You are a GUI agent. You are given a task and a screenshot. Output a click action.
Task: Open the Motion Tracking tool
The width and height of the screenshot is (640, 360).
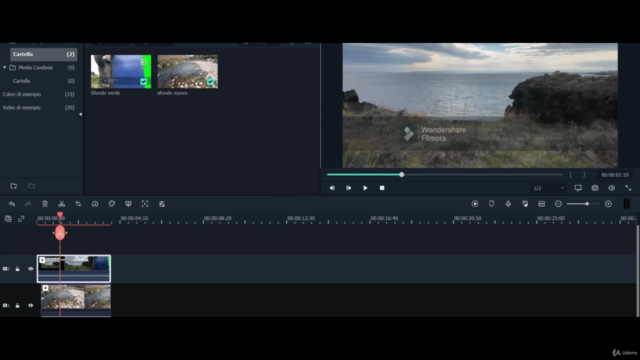tap(145, 204)
